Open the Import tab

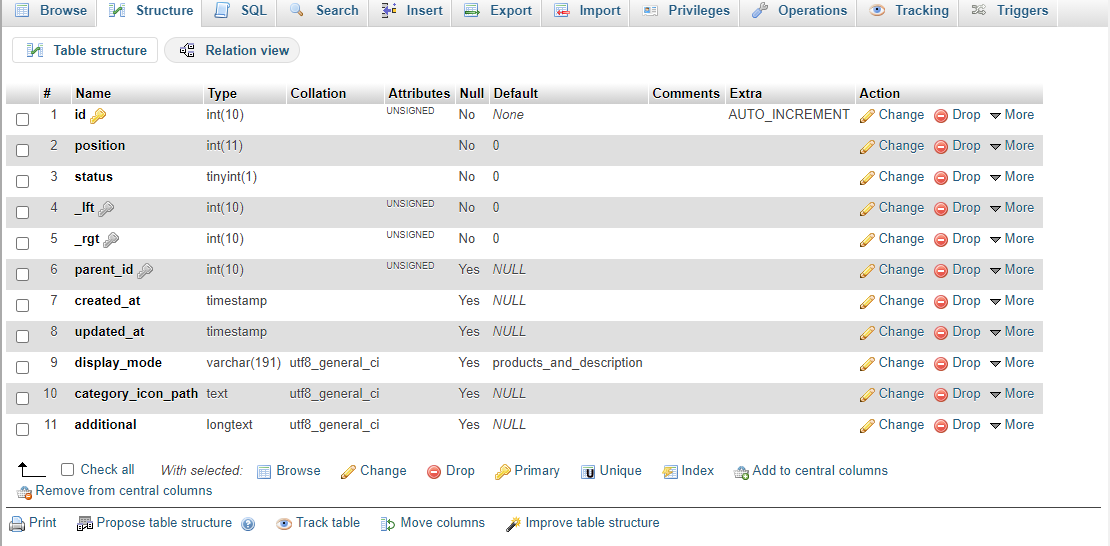(586, 11)
